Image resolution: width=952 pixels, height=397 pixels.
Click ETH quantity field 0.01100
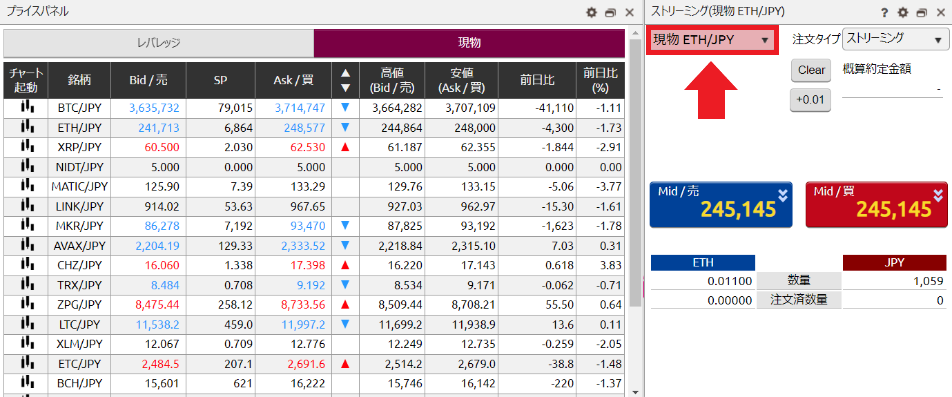(x=702, y=281)
